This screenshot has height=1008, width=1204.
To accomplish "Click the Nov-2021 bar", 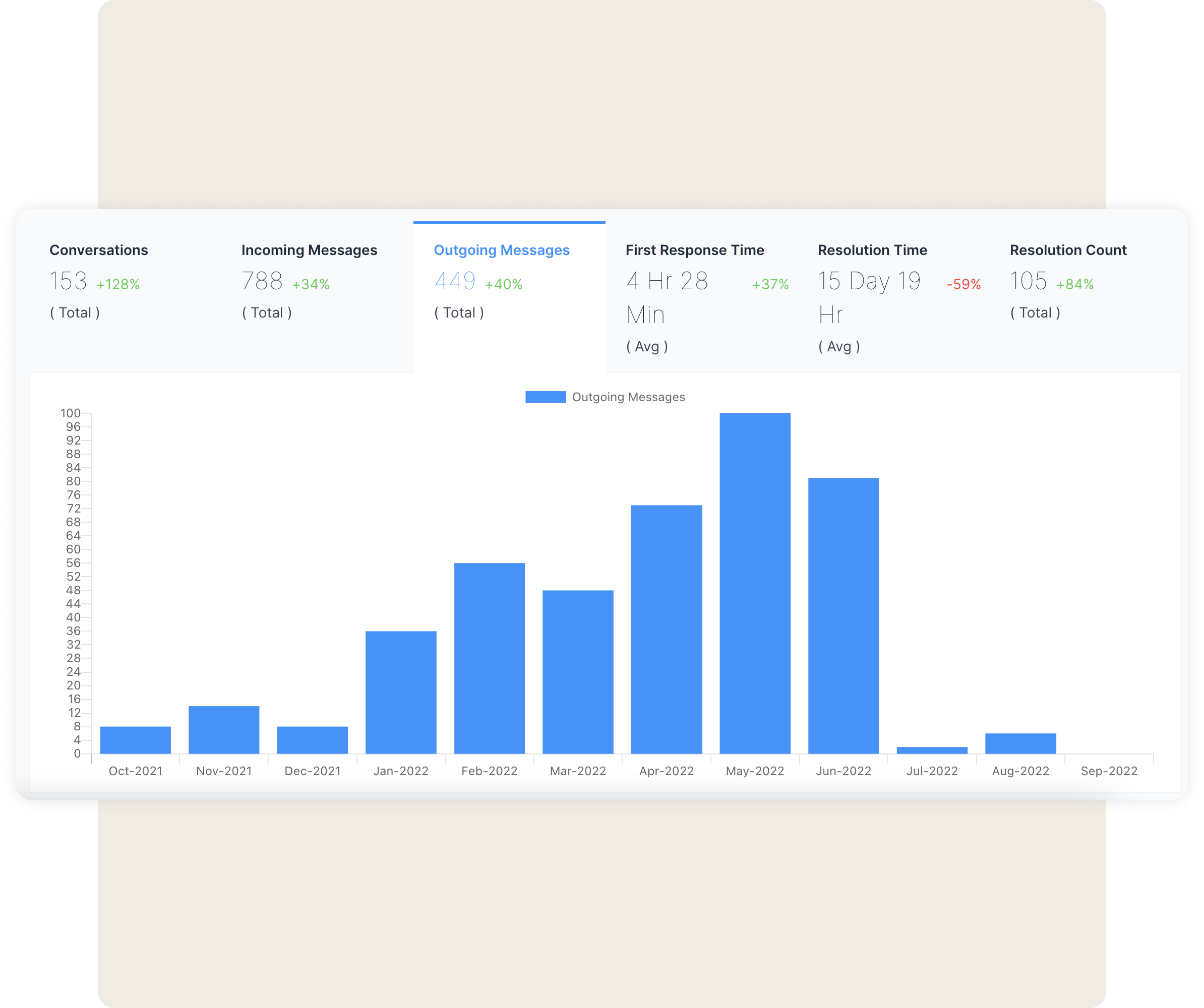I will tap(224, 729).
